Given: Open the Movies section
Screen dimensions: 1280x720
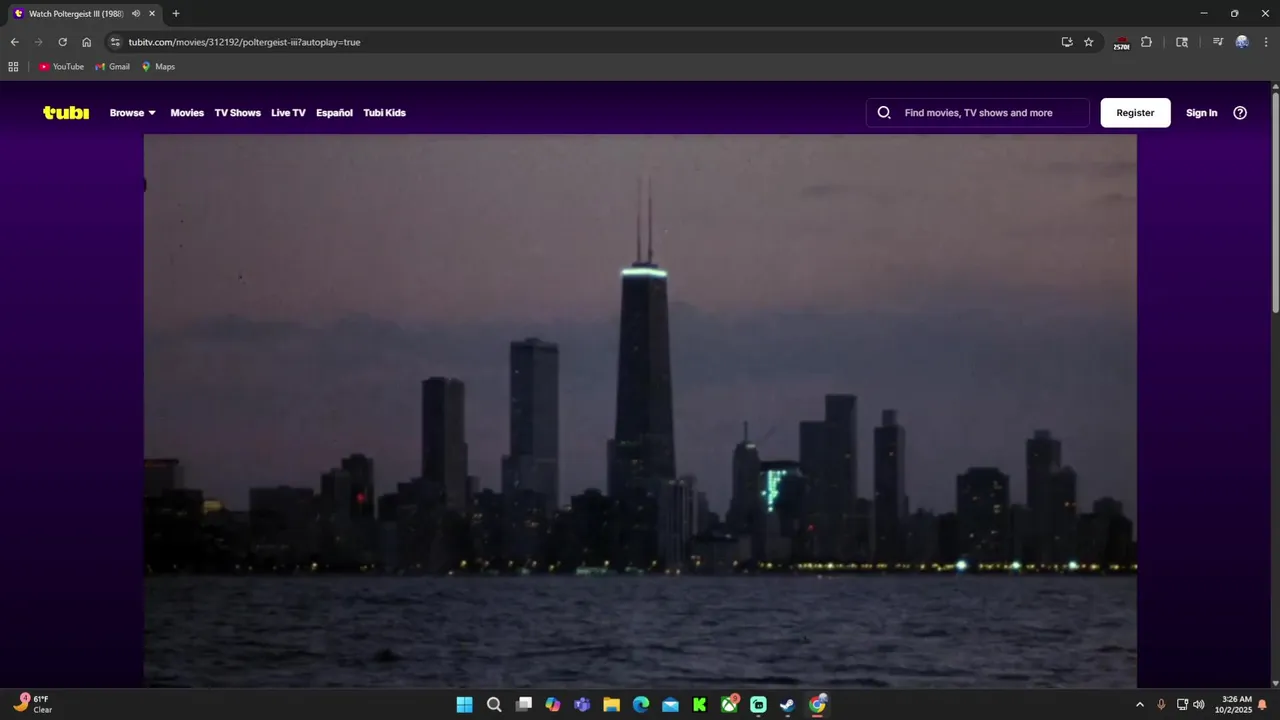Looking at the screenshot, I should point(187,113).
